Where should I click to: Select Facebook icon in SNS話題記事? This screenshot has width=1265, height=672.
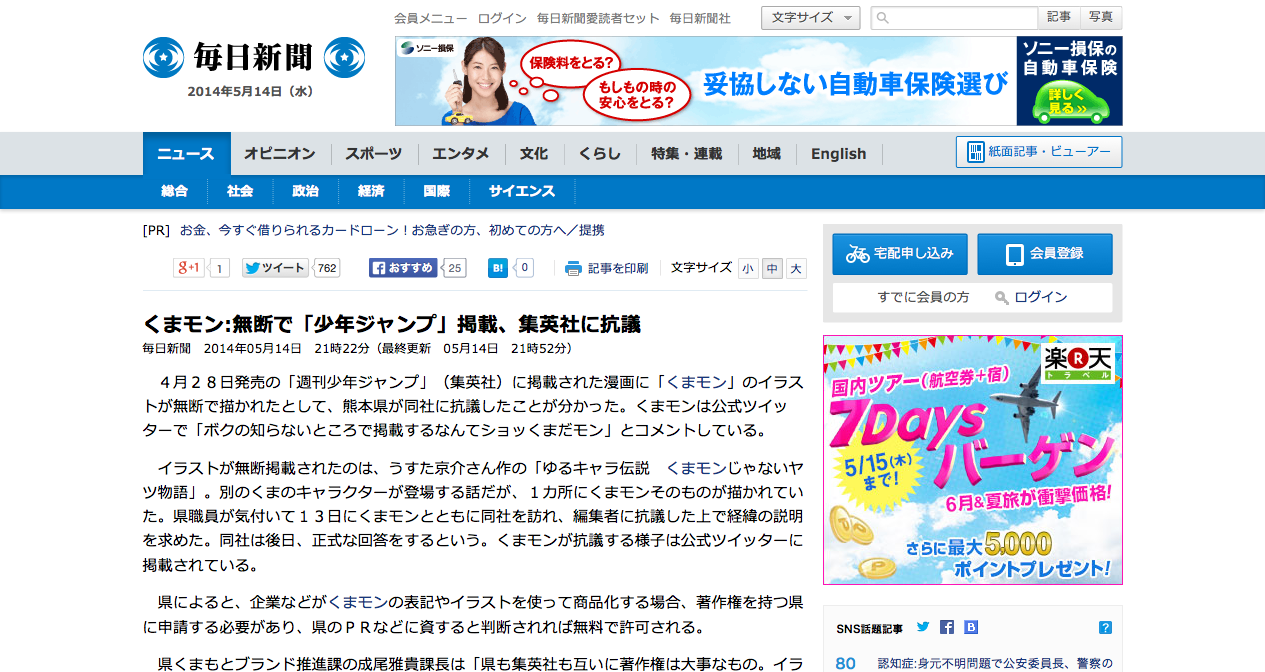click(x=947, y=628)
